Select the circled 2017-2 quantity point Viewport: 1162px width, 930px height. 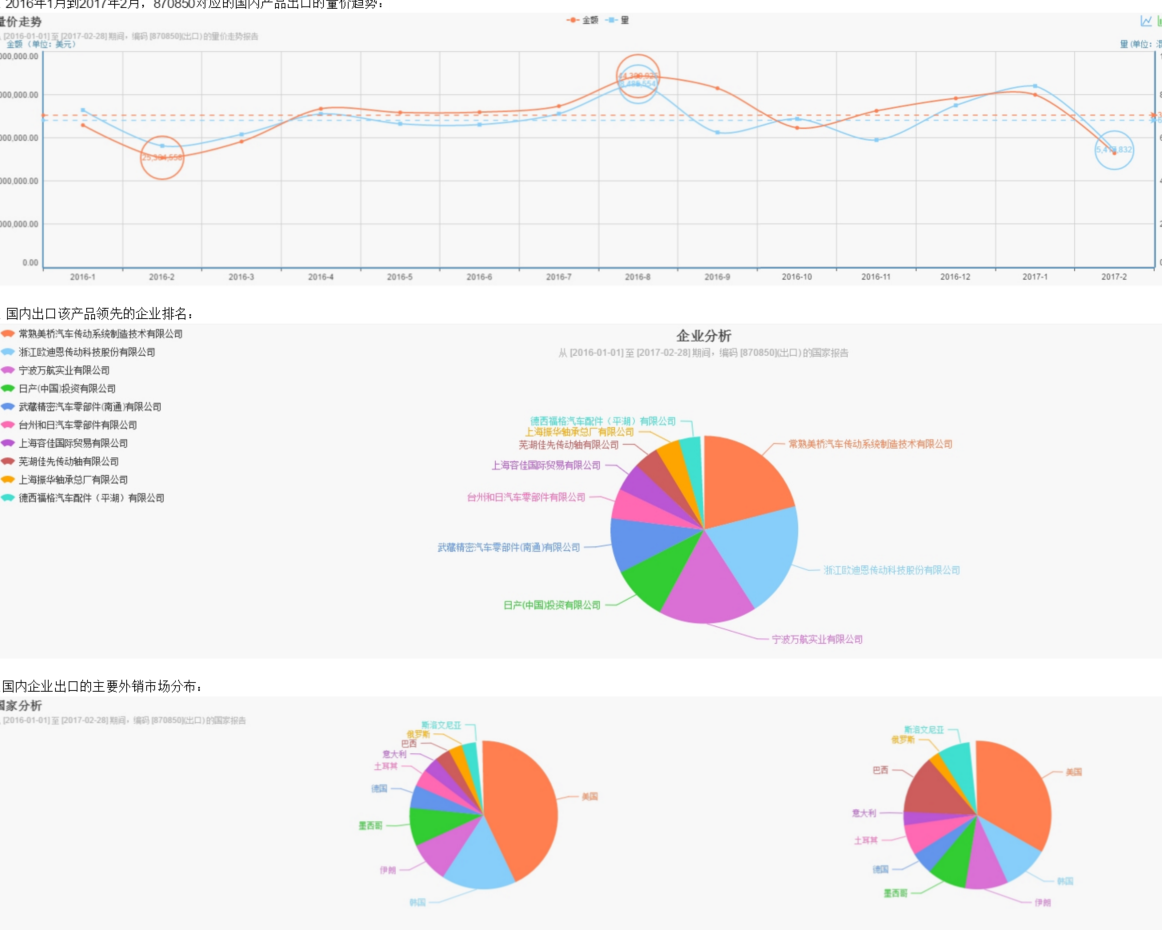[x=1114, y=150]
